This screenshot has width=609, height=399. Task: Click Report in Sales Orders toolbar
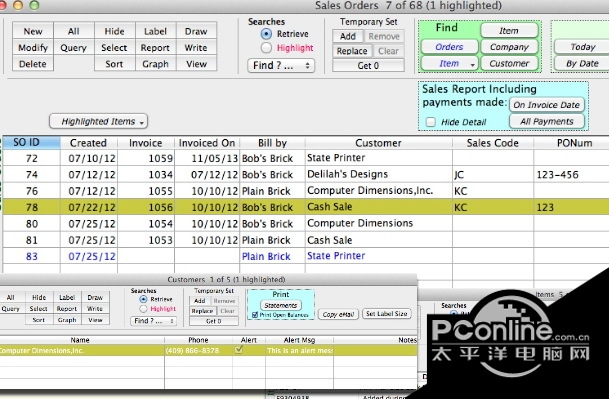click(155, 47)
